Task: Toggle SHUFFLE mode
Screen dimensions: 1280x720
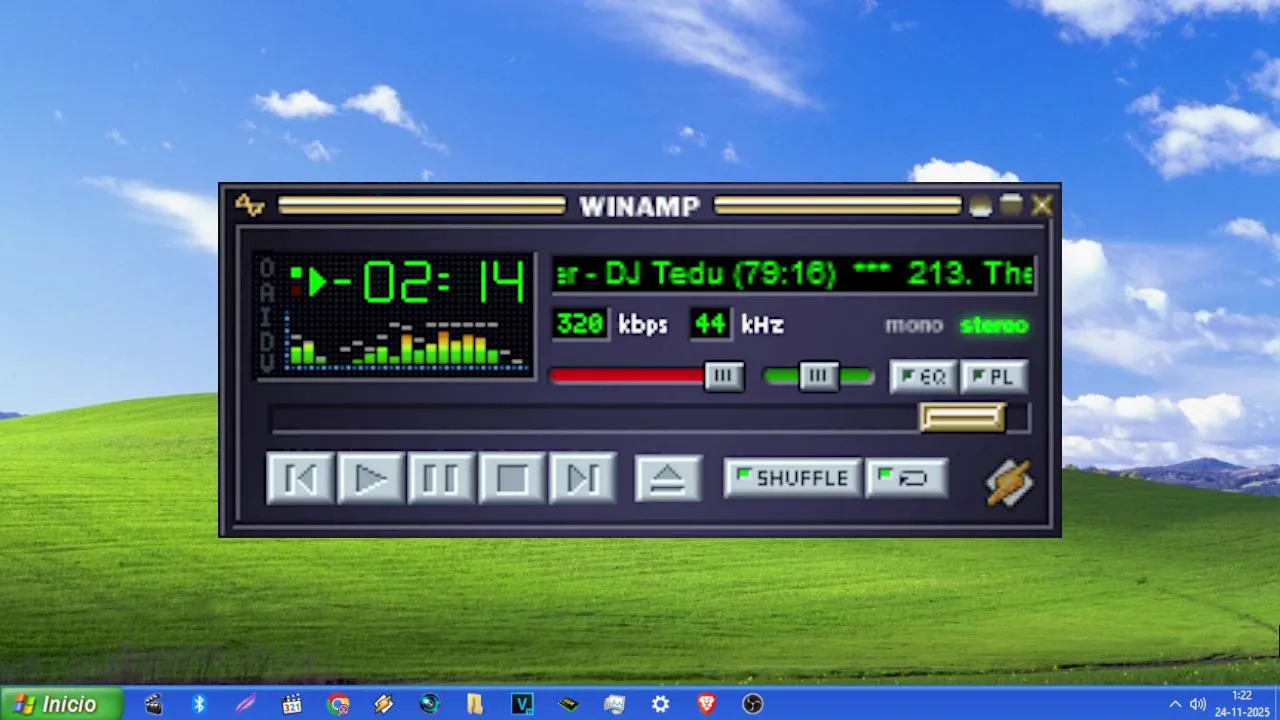Action: 792,478
